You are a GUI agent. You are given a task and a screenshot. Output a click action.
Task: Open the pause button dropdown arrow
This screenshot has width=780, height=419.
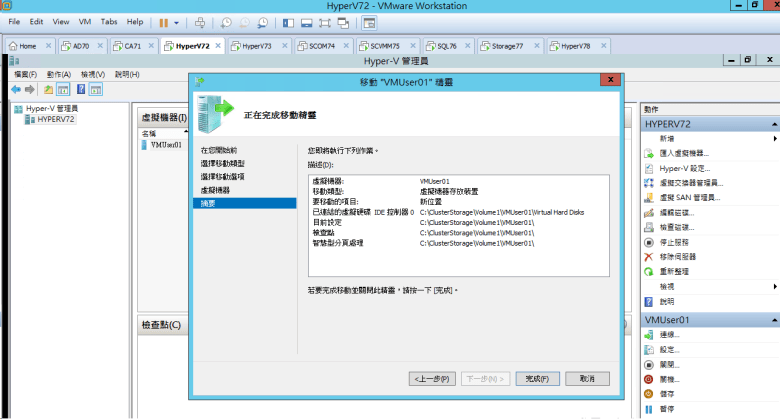(x=177, y=21)
